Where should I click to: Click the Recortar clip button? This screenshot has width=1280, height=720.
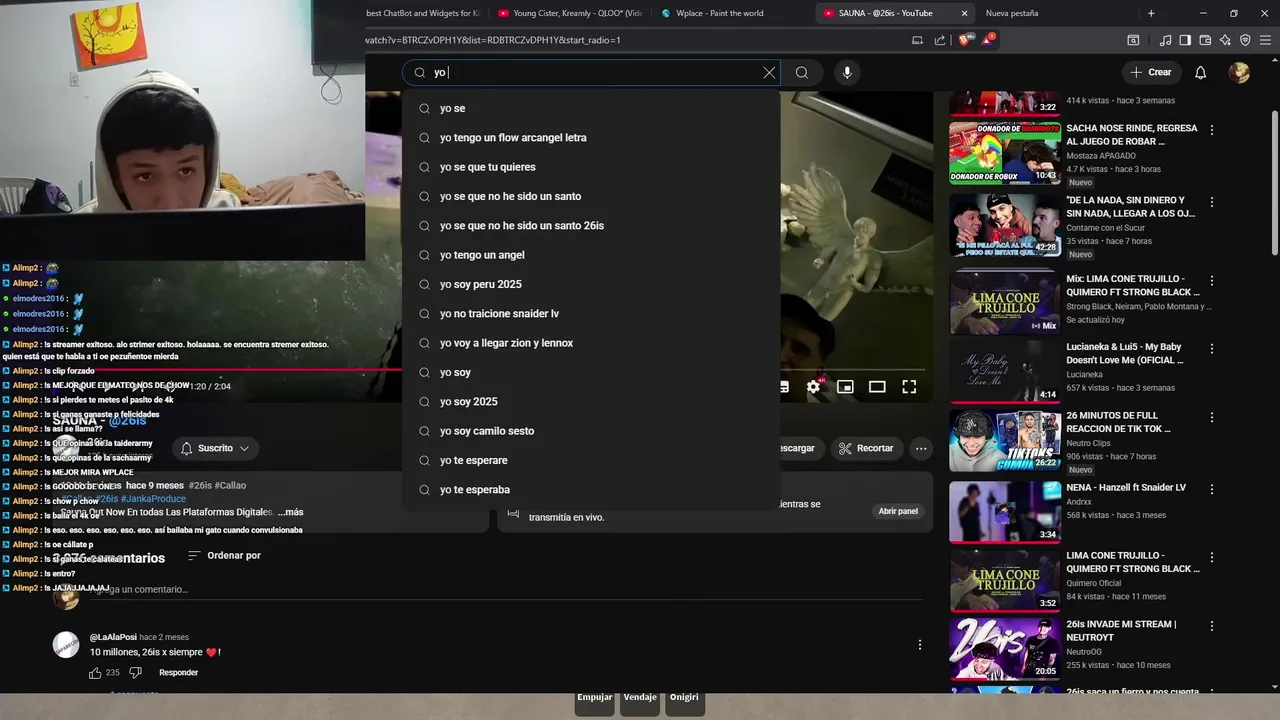866,448
